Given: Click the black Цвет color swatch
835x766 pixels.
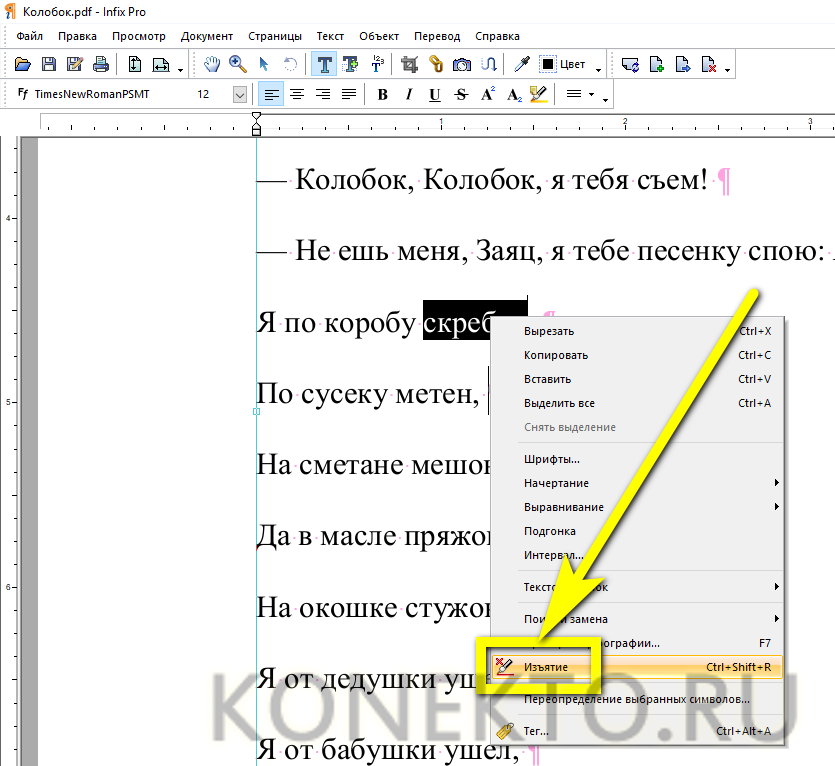Looking at the screenshot, I should [548, 64].
